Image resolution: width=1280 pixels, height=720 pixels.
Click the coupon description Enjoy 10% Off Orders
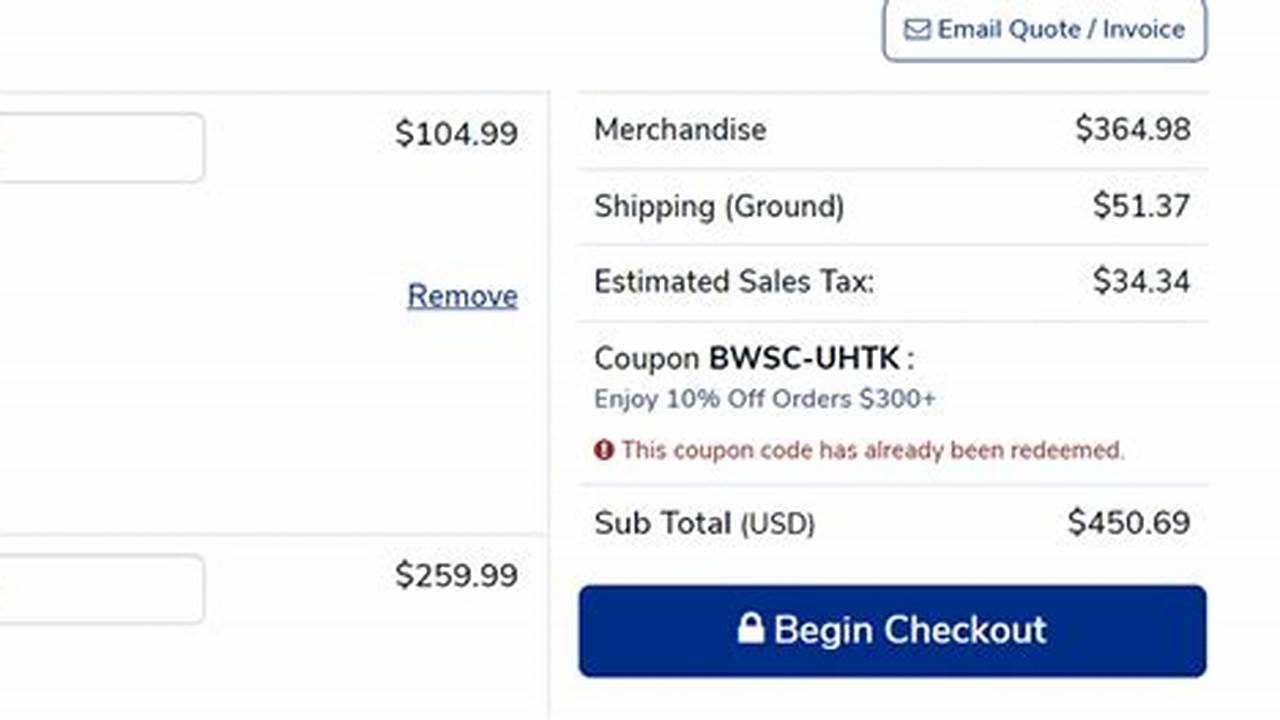[x=765, y=399]
